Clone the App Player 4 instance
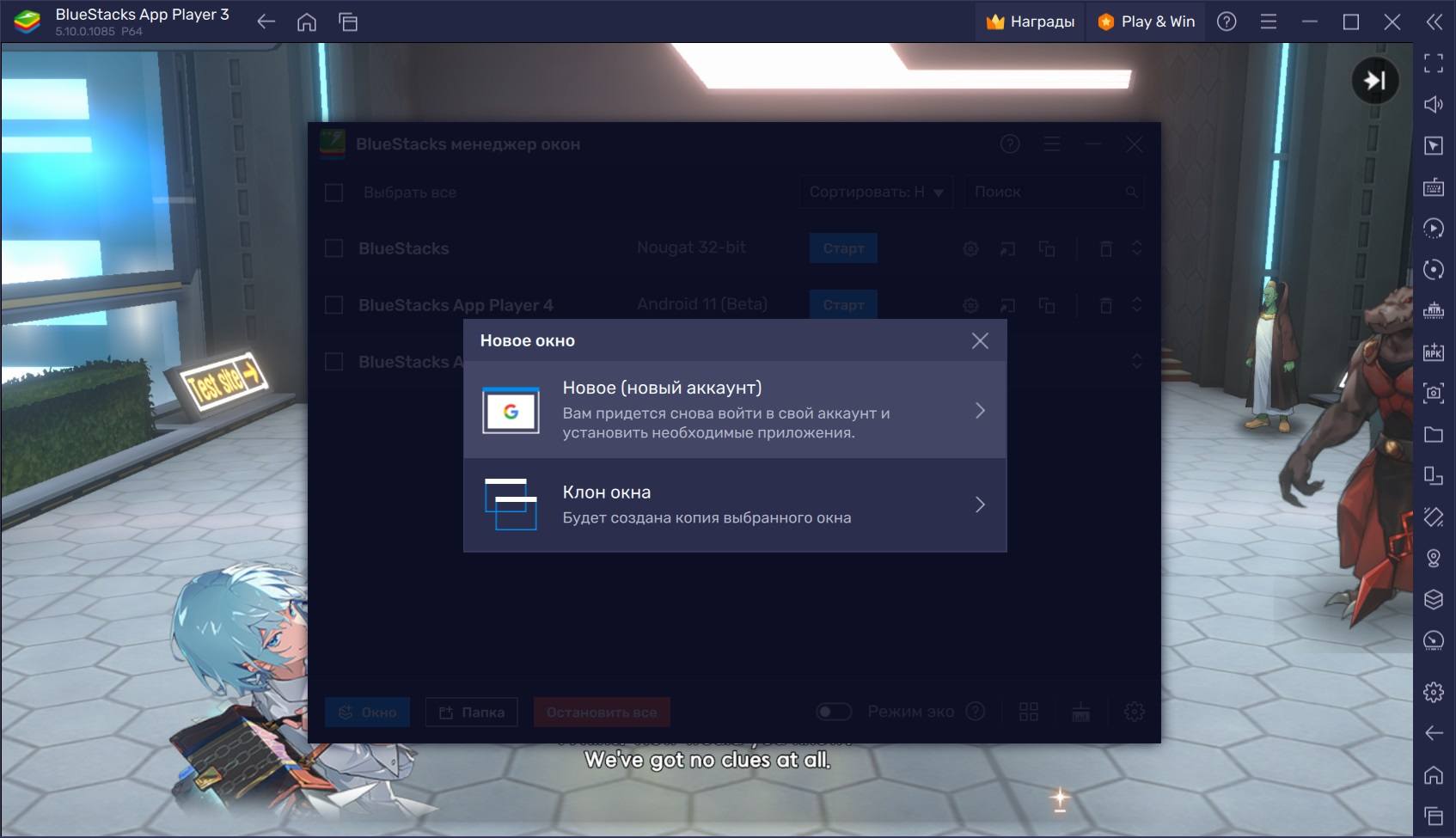The image size is (1456, 838). click(1046, 305)
